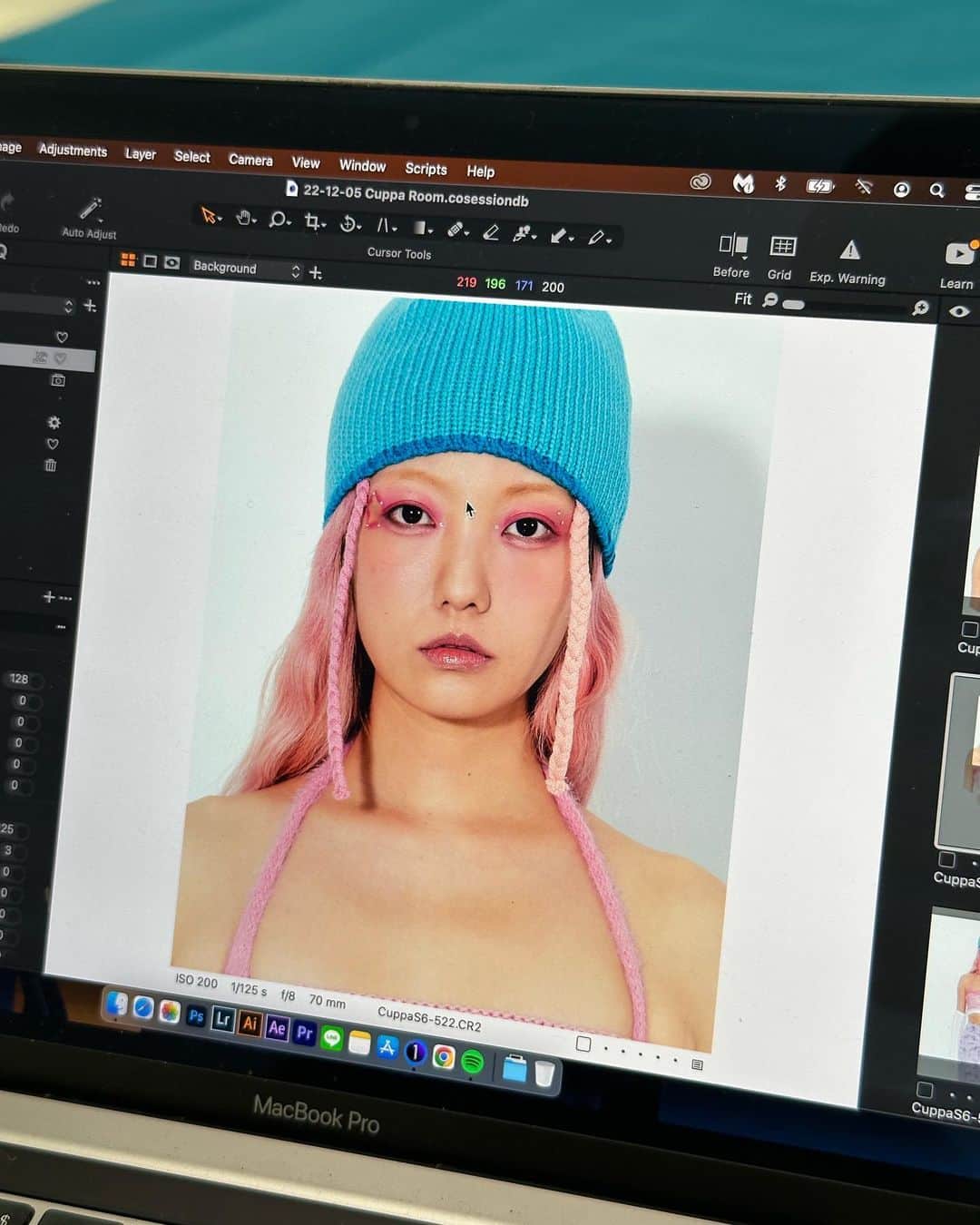Viewport: 980px width, 1225px height.
Task: Click the viewer zoom slider
Action: [x=845, y=306]
